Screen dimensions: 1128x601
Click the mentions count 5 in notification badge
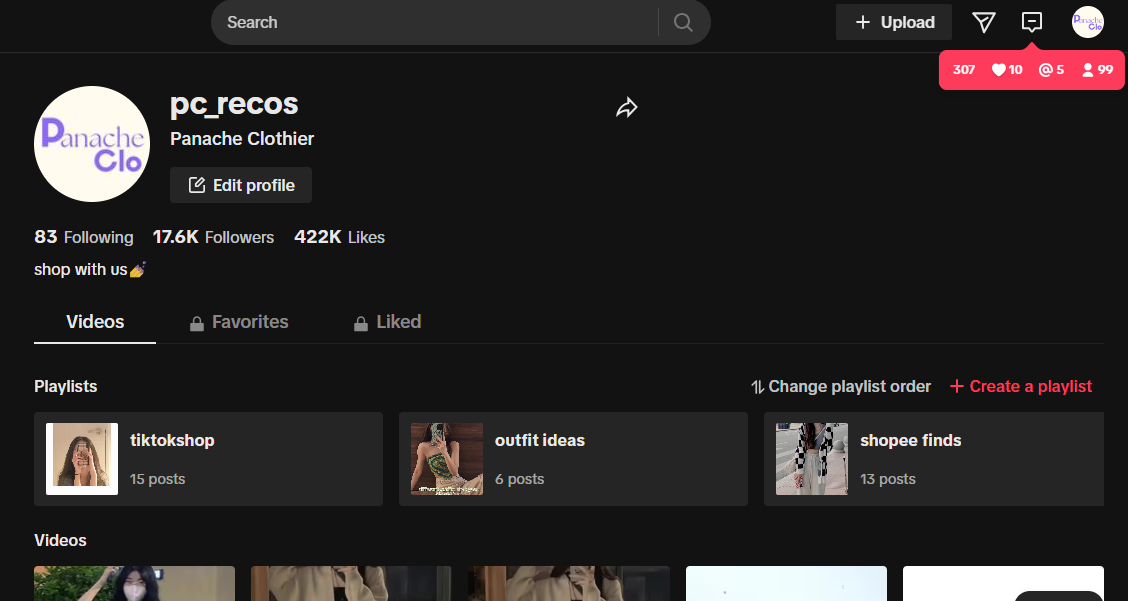tap(1052, 70)
